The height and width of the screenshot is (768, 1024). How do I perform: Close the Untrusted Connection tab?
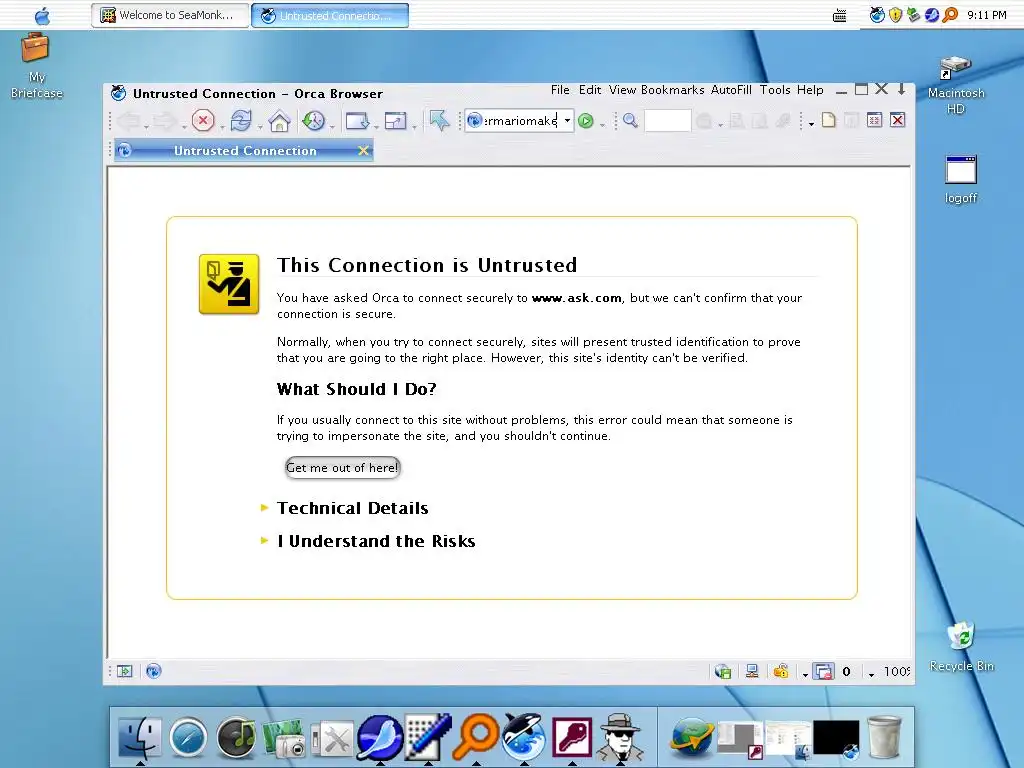(x=364, y=151)
